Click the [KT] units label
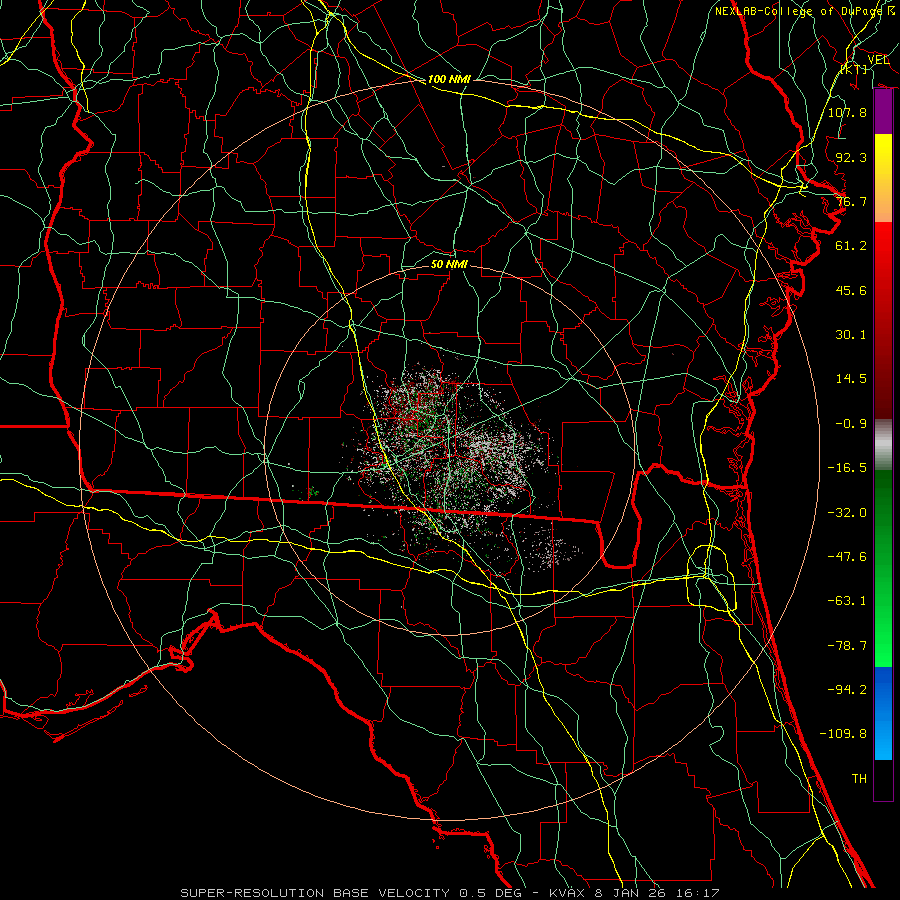 click(x=854, y=69)
